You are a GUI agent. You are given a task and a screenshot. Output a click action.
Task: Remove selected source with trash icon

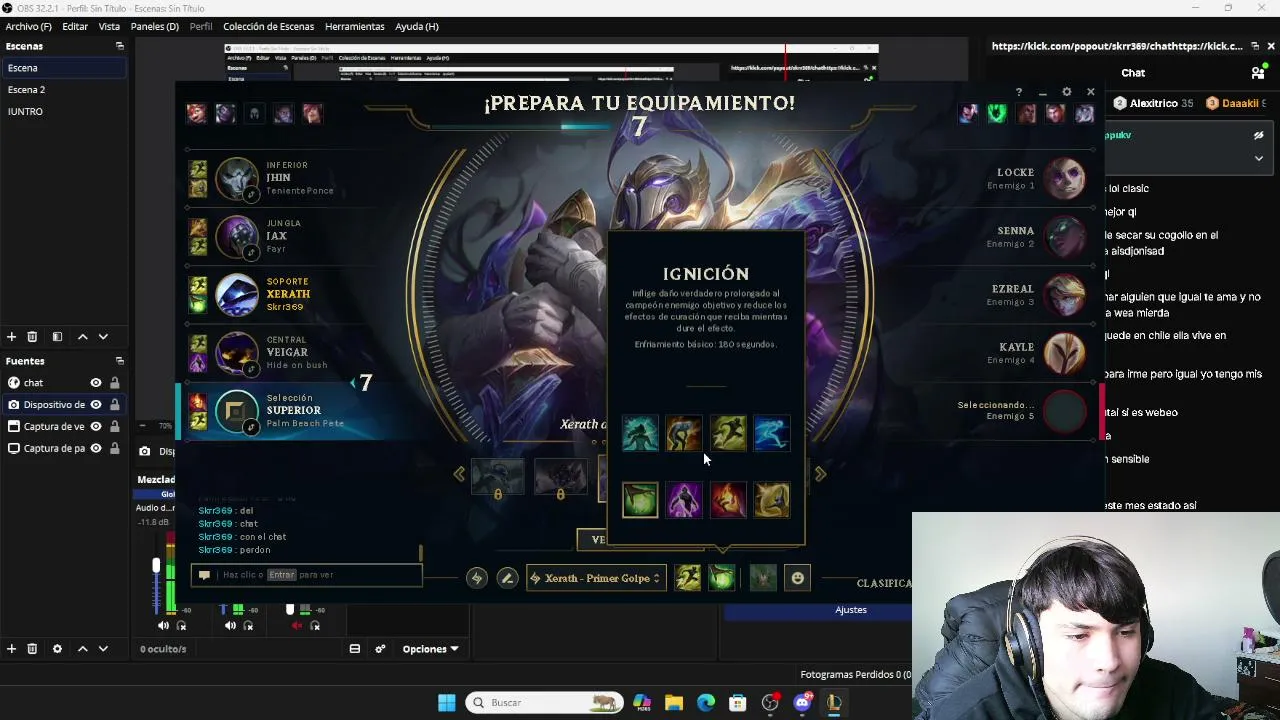pyautogui.click(x=32, y=649)
